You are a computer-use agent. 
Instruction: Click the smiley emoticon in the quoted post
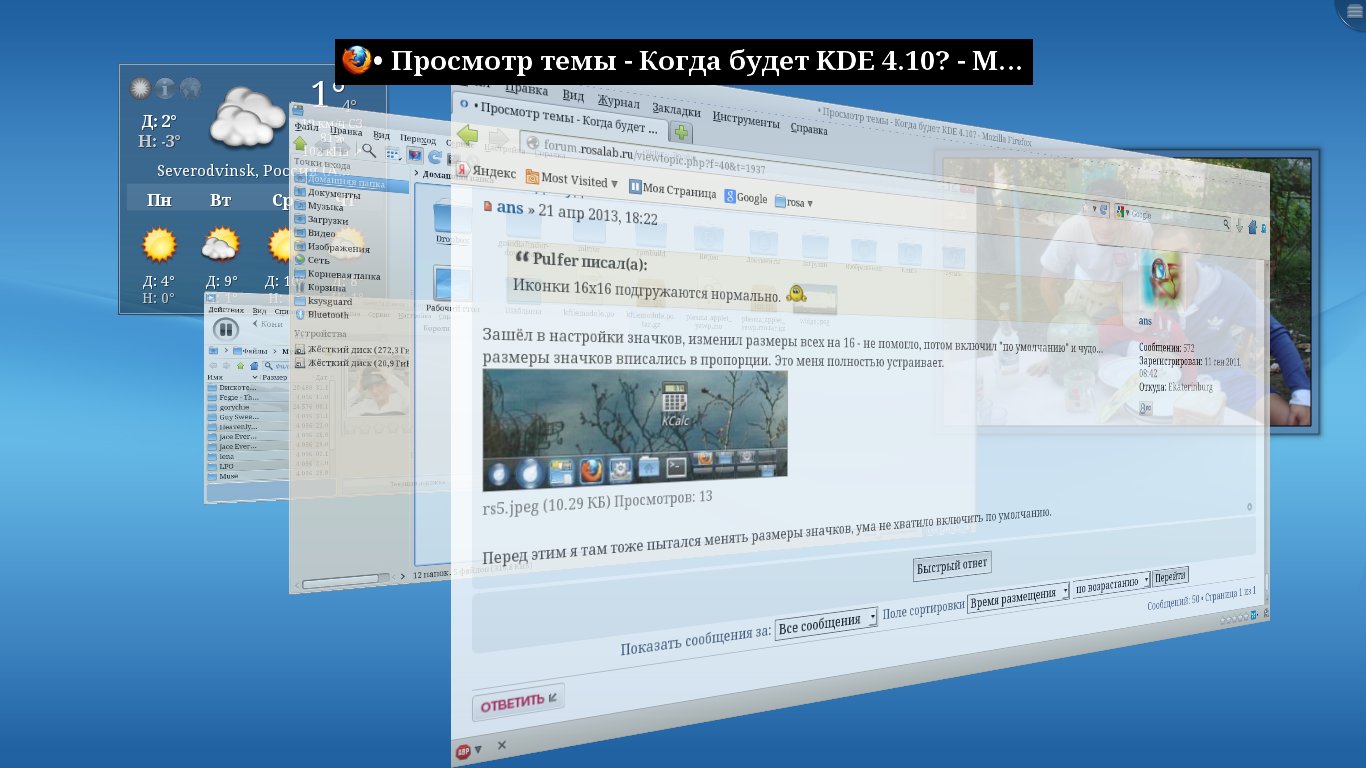796,294
